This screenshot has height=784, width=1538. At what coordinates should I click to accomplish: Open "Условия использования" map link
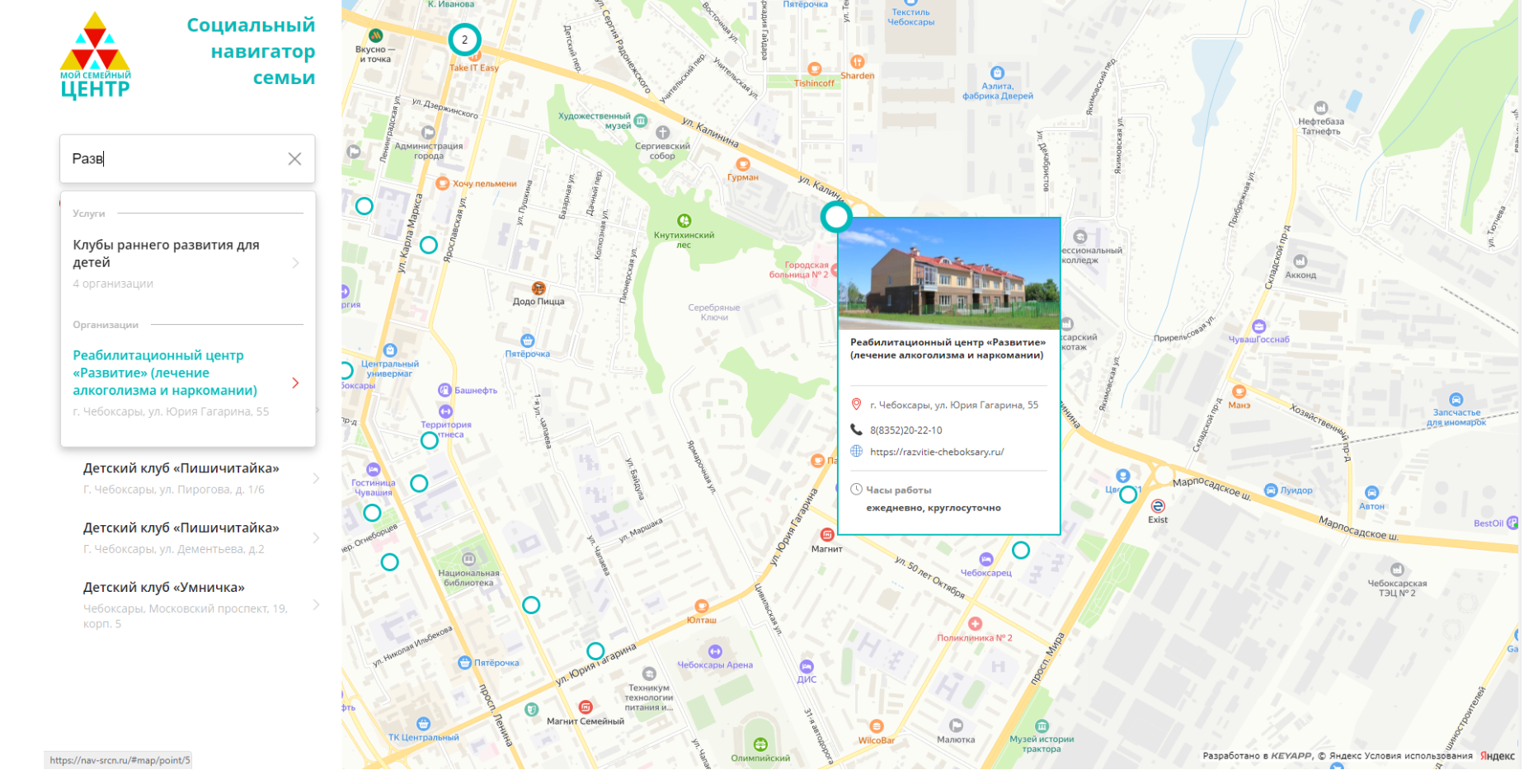[x=1418, y=756]
